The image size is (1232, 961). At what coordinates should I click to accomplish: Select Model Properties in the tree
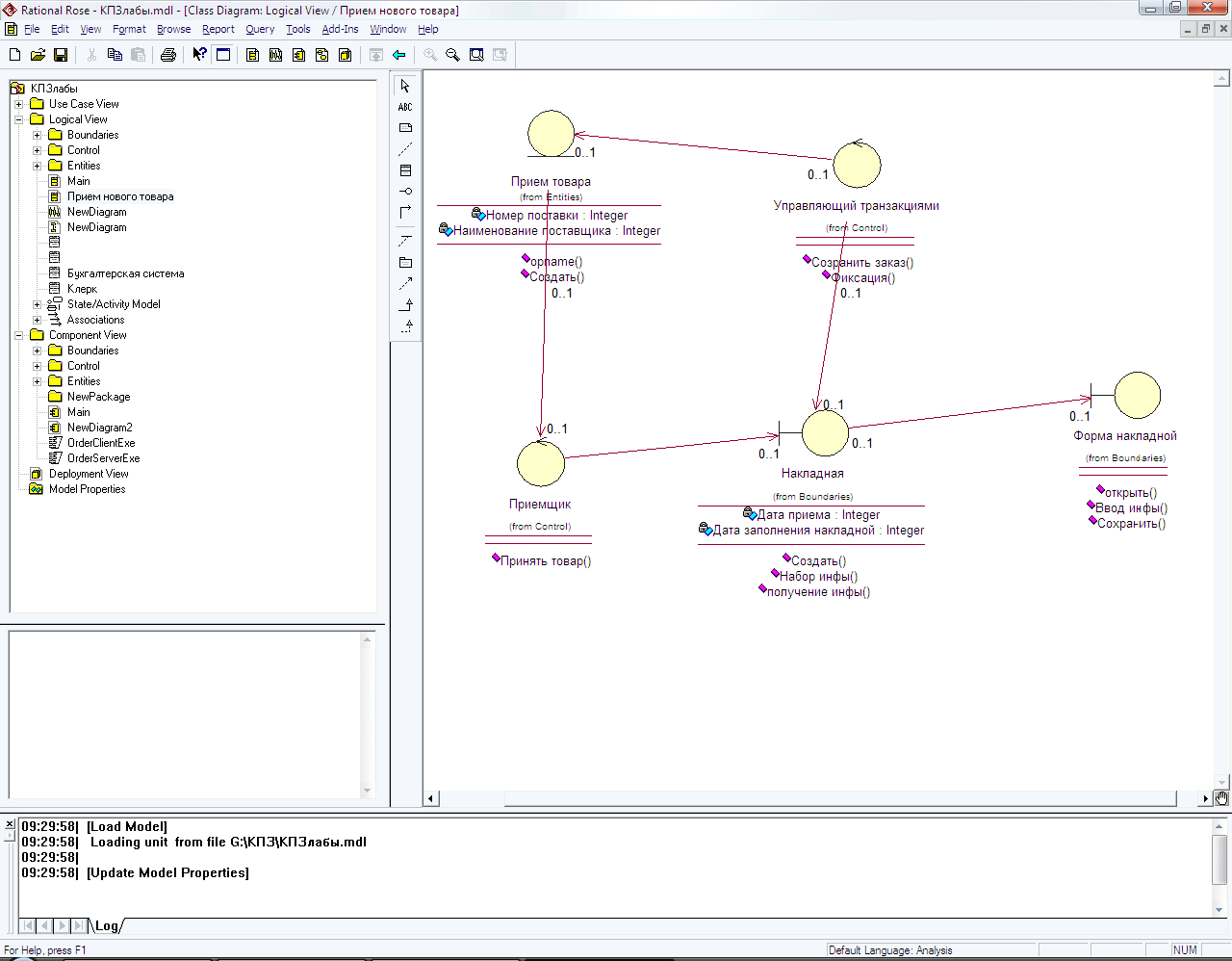pyautogui.click(x=87, y=489)
